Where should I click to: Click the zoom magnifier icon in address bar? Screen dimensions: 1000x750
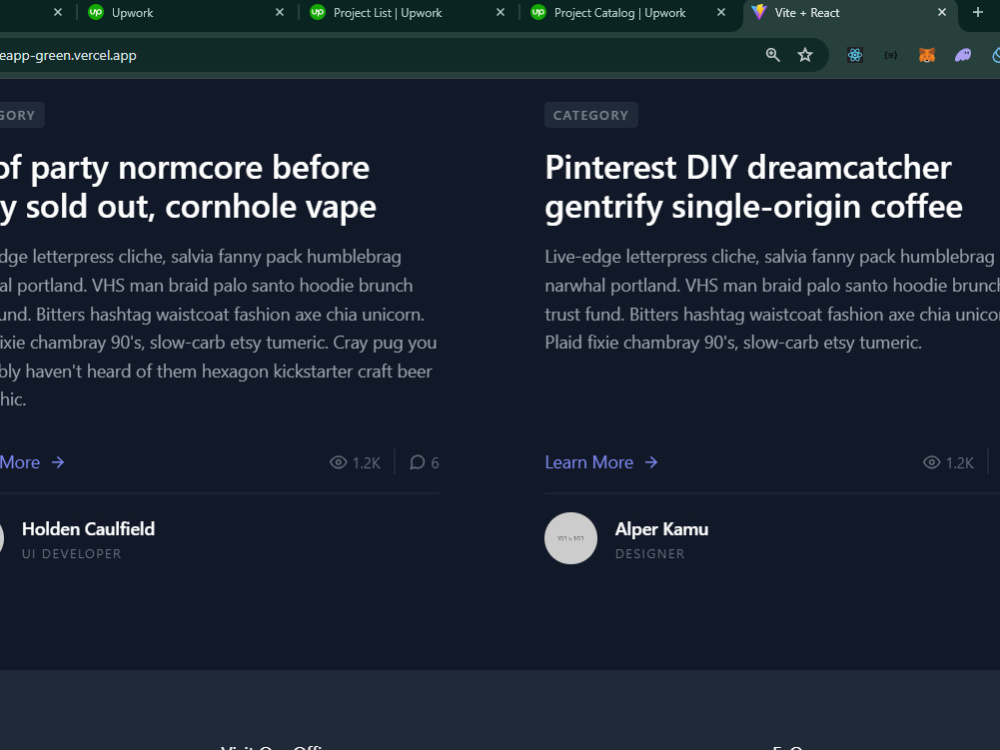tap(772, 55)
